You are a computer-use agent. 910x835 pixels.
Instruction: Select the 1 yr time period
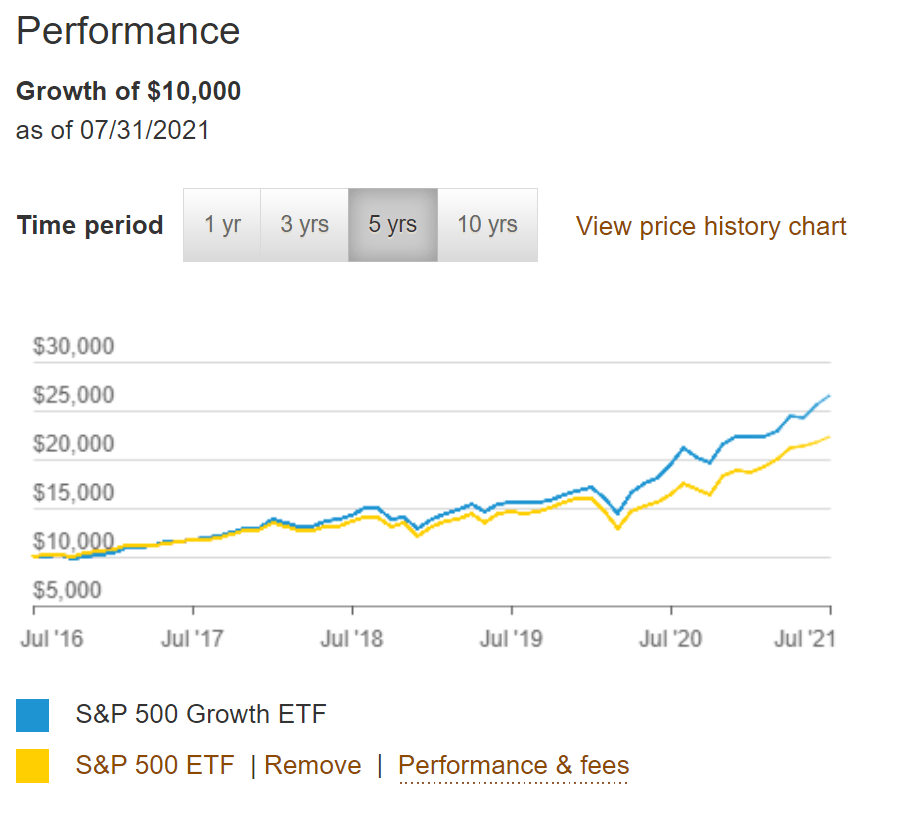(x=221, y=225)
